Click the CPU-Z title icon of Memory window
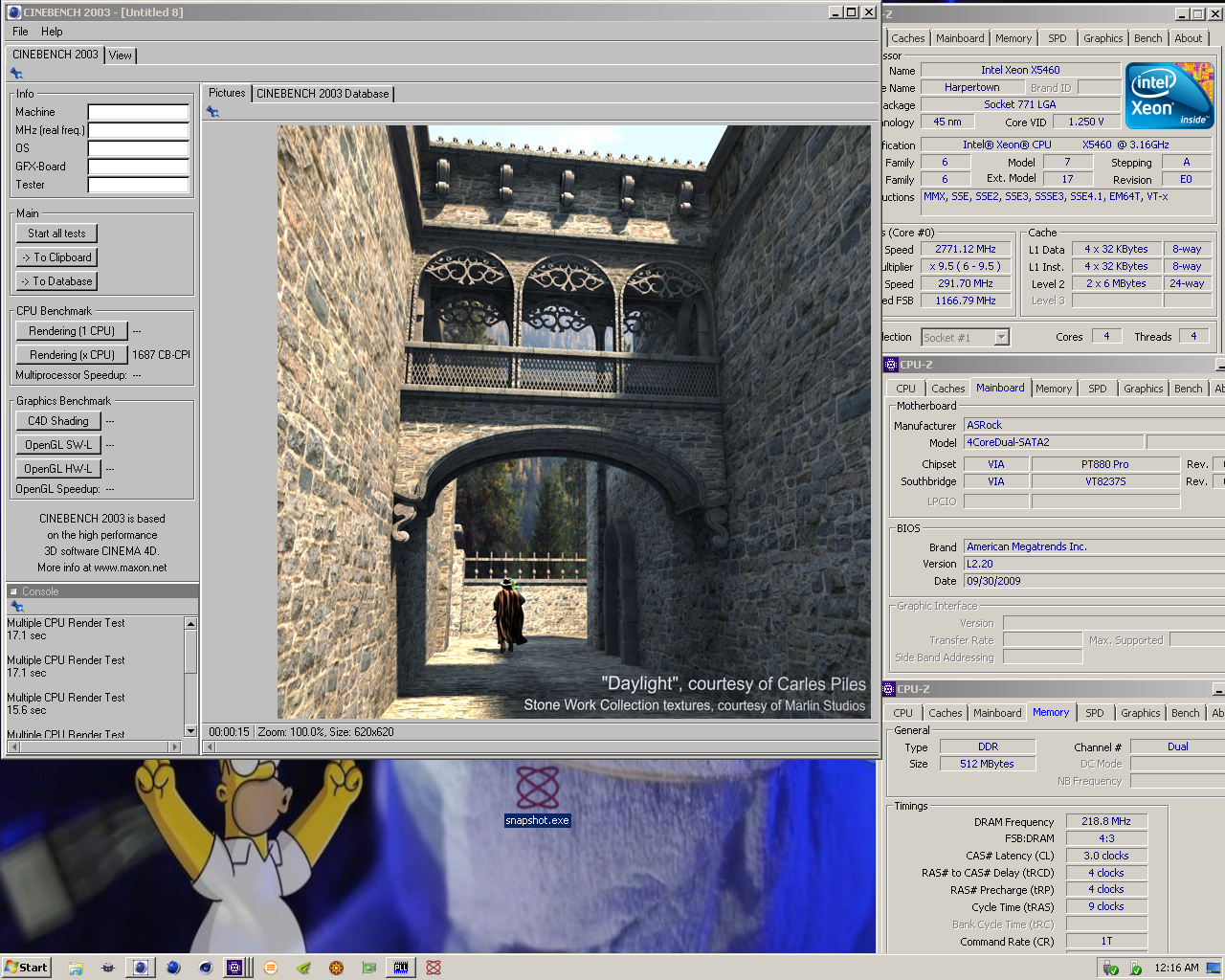This screenshot has width=1225, height=980. pyautogui.click(x=889, y=689)
